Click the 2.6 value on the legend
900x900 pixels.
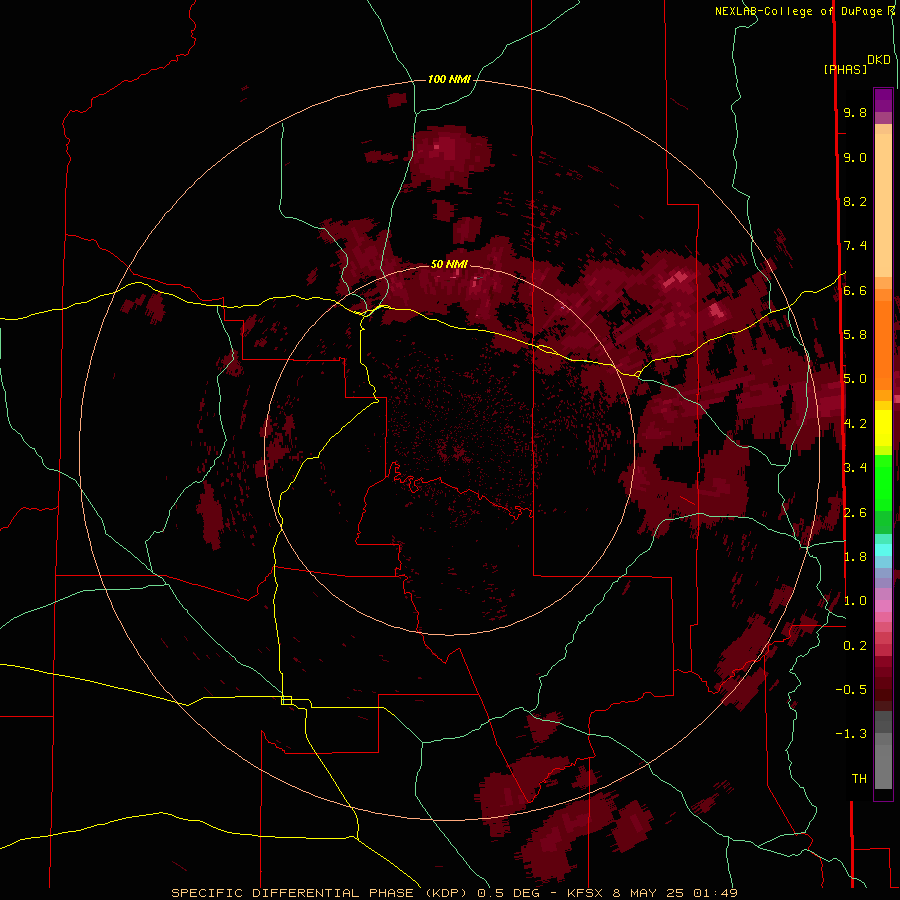click(855, 513)
